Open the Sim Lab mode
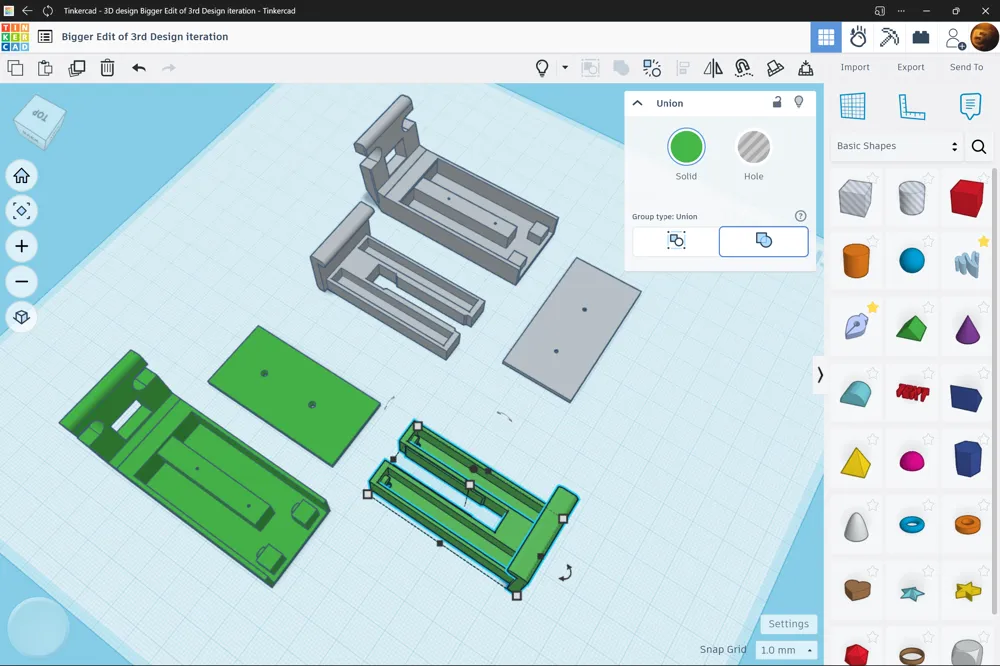The width and height of the screenshot is (1000, 666). pos(858,37)
